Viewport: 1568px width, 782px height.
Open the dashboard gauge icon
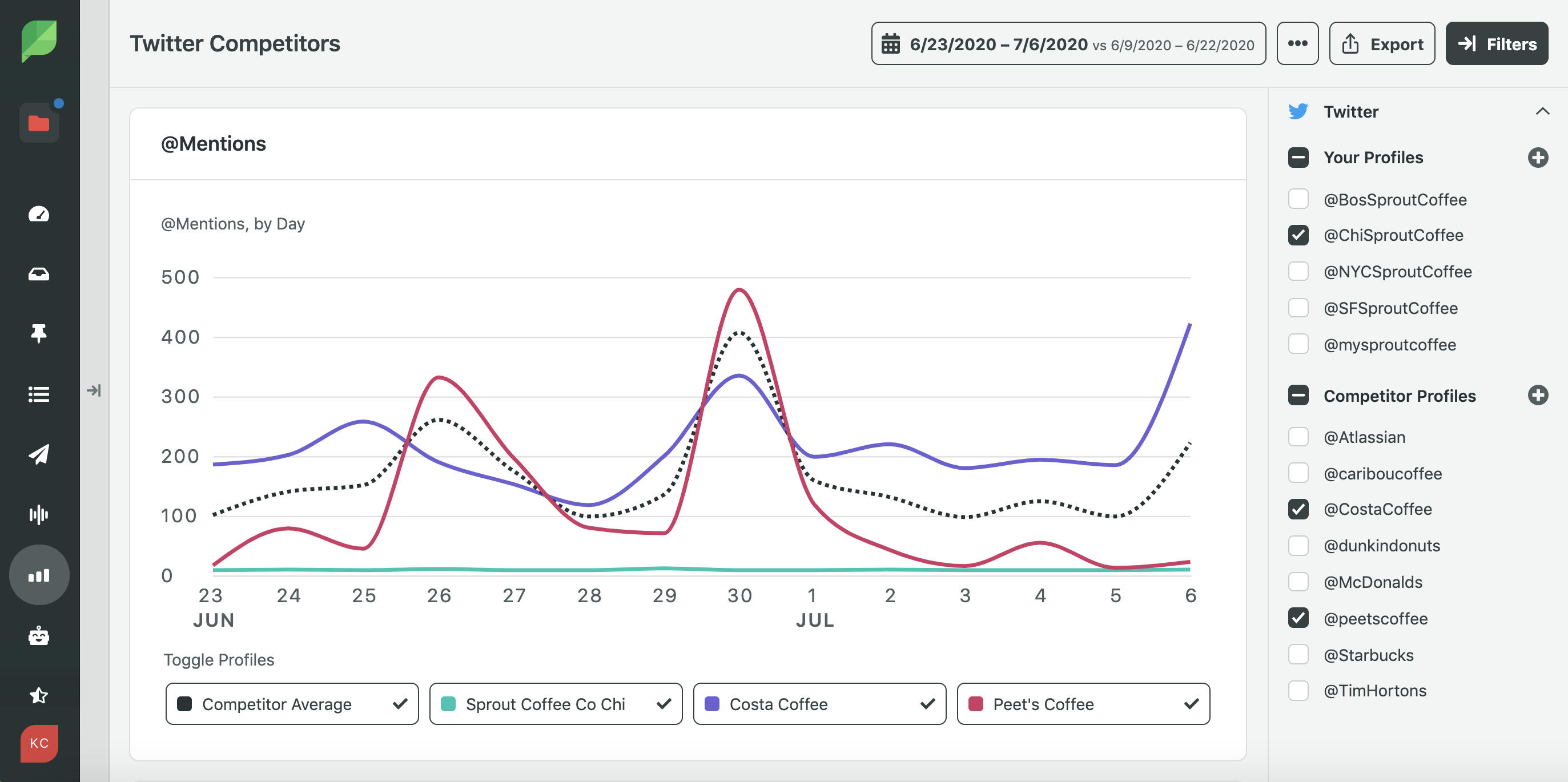(x=39, y=214)
